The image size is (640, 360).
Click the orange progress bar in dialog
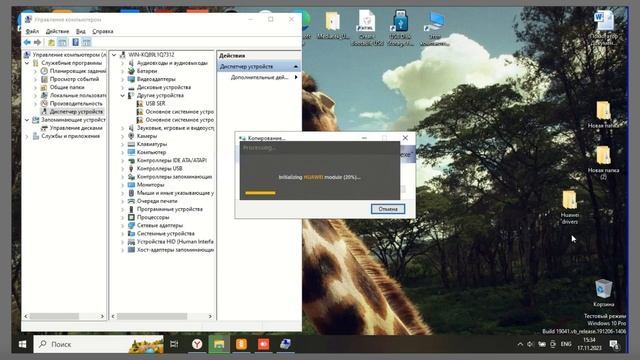tap(260, 193)
